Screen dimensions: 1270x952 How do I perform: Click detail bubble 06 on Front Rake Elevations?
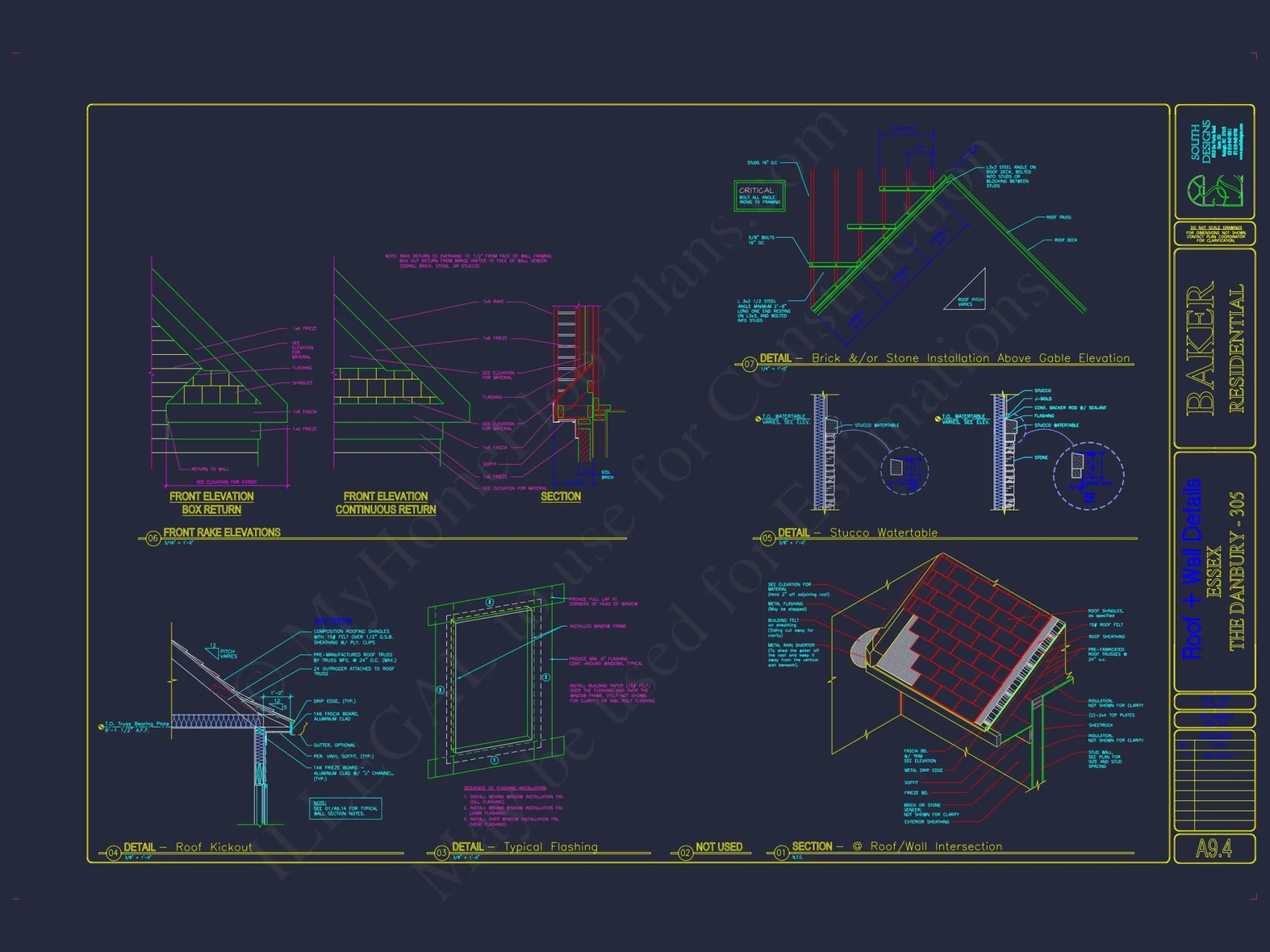click(x=152, y=538)
